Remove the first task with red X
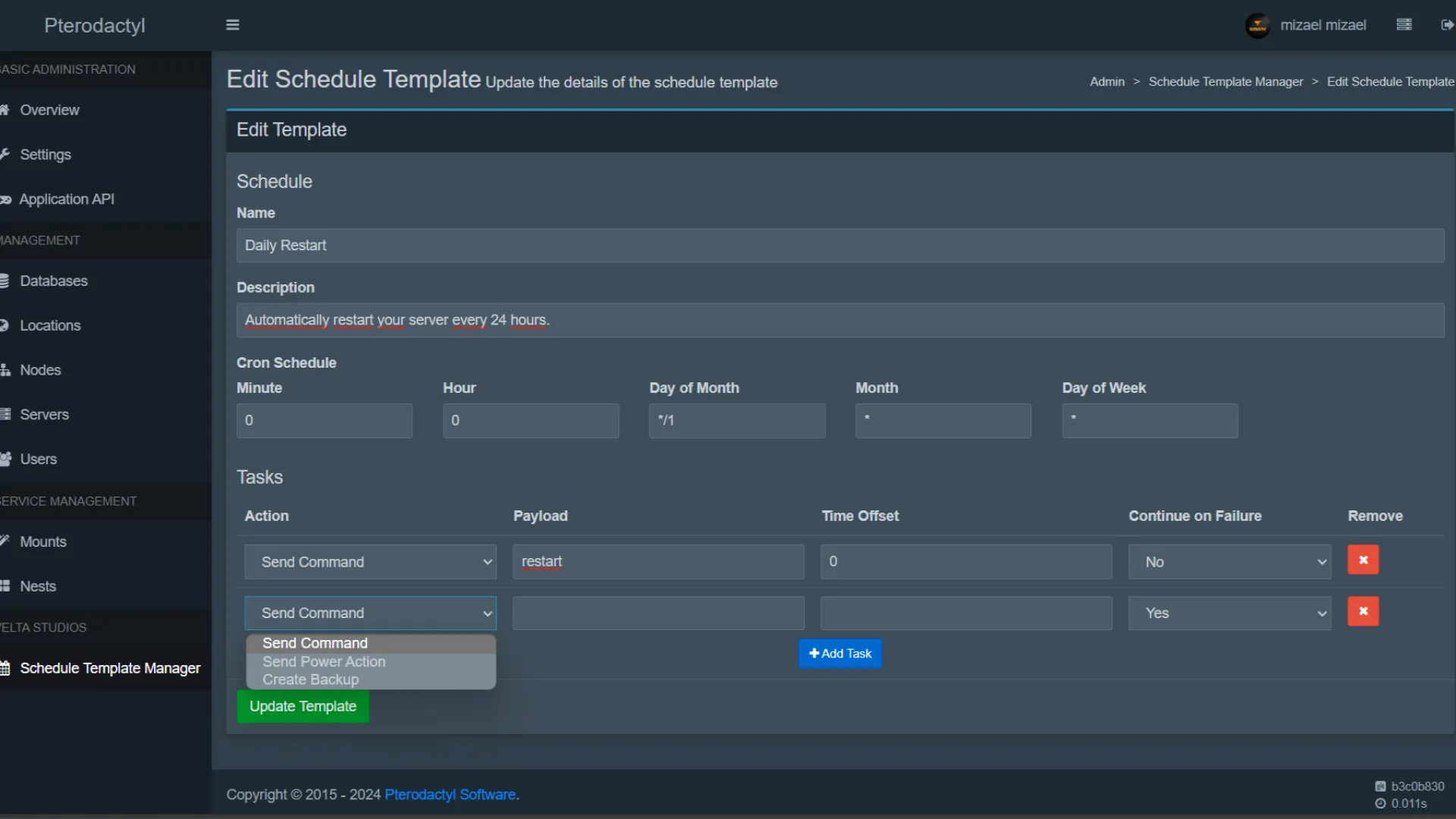 (1363, 560)
